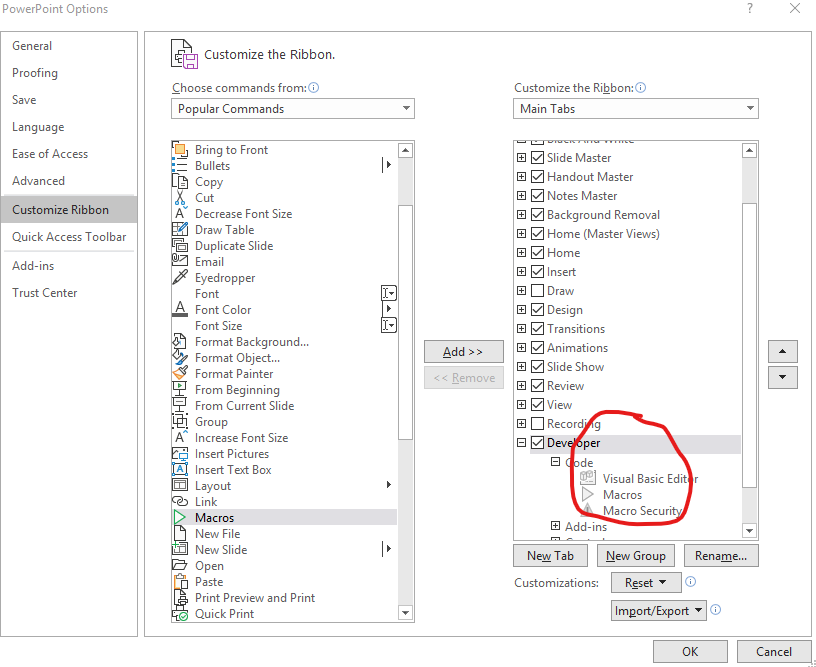The width and height of the screenshot is (816, 667).
Task: Click the From Current Slide icon
Action: [180, 406]
